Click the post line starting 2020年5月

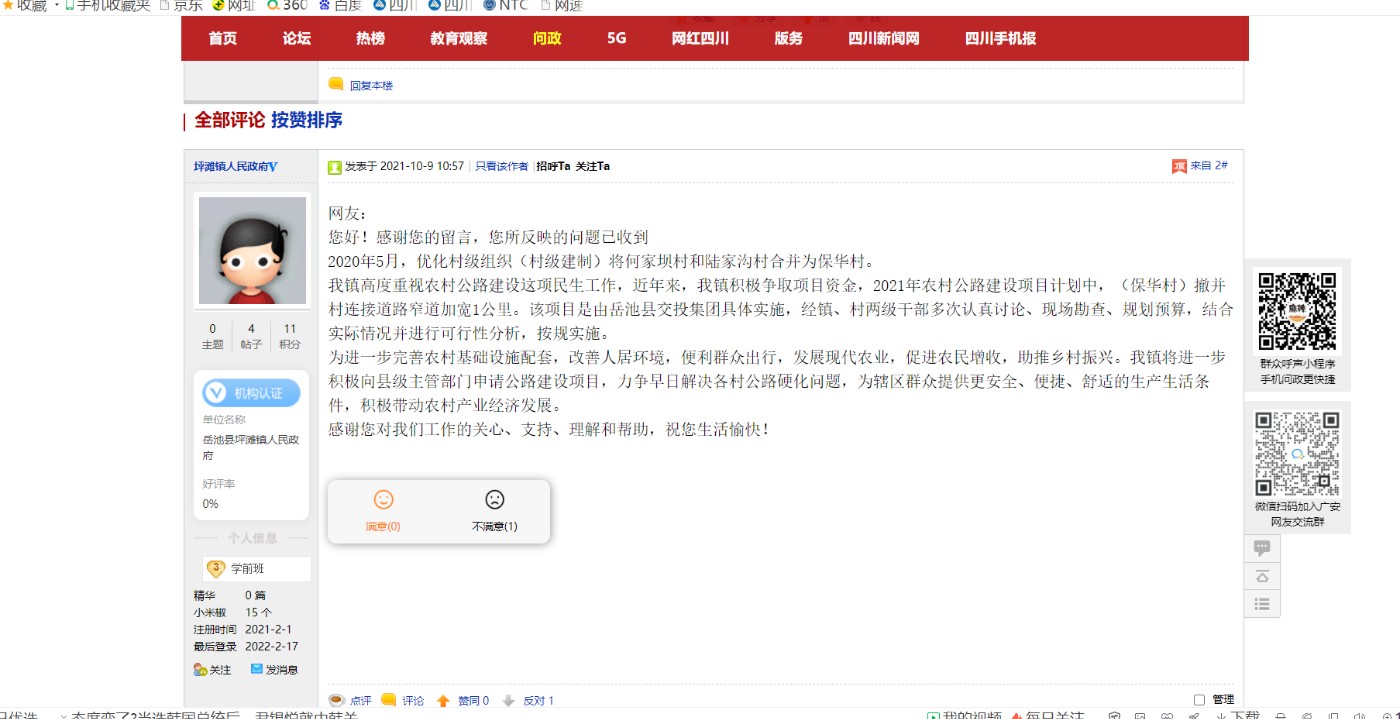[x=604, y=262]
